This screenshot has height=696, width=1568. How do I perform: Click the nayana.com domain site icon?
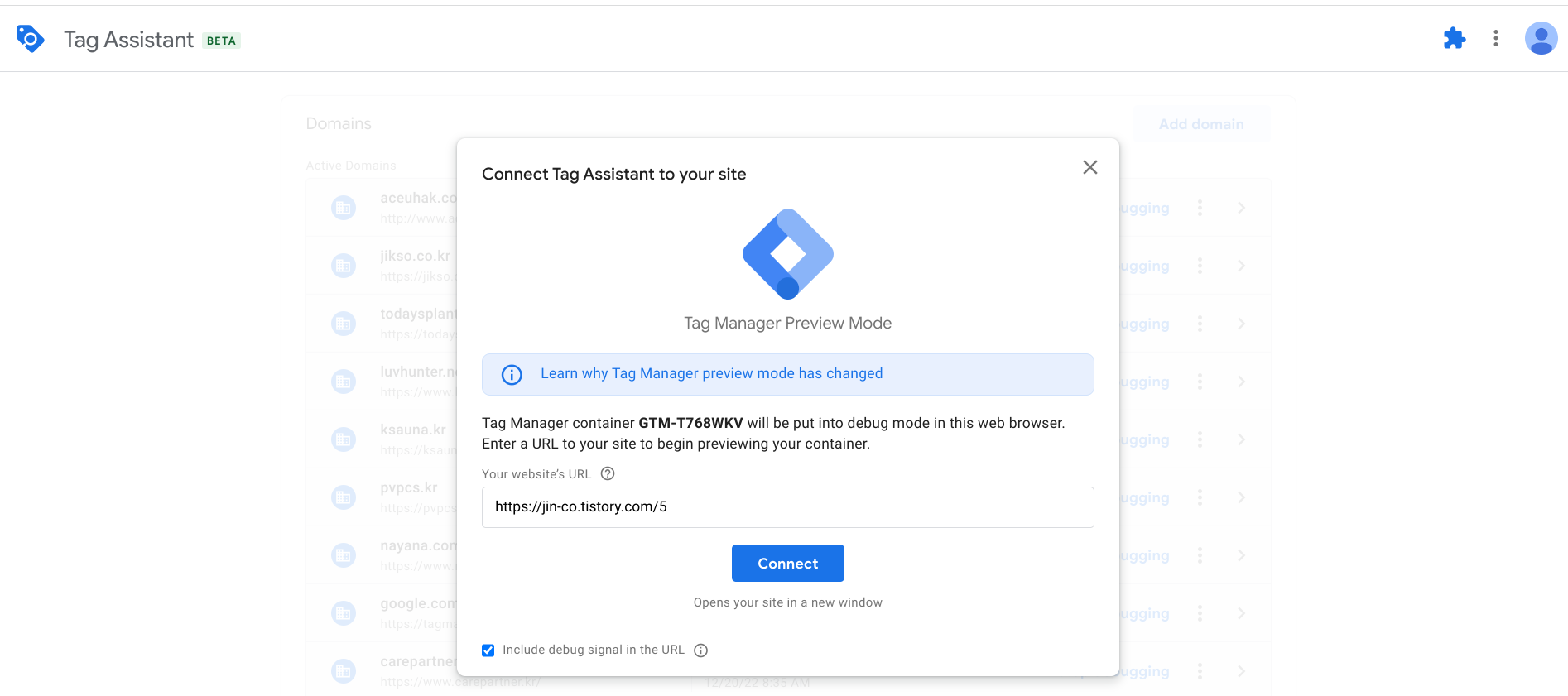[344, 555]
